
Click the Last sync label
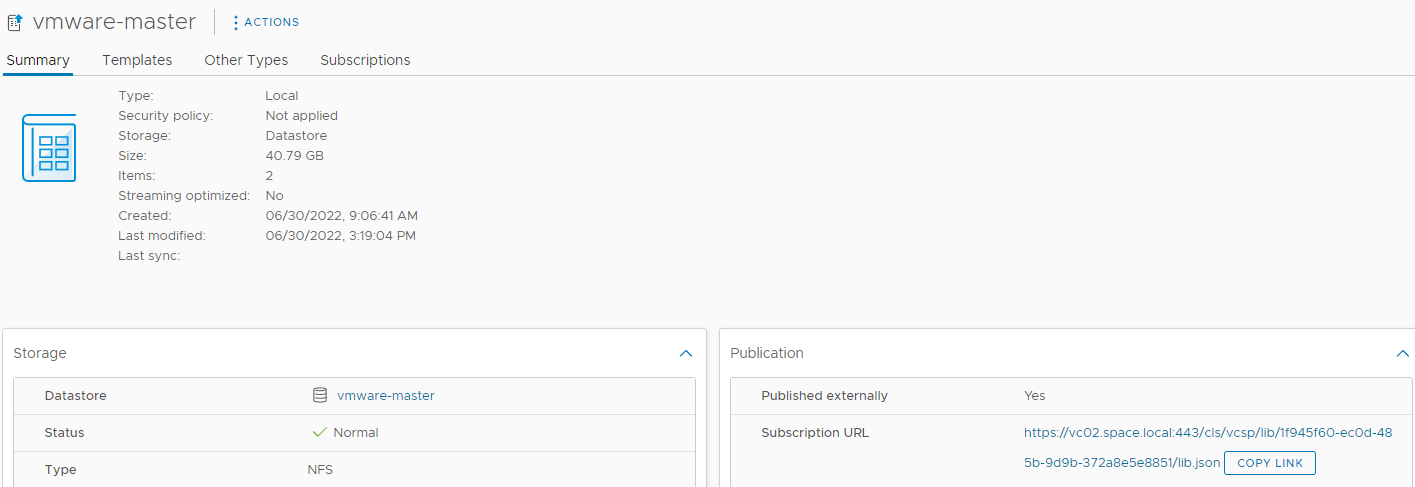(149, 256)
